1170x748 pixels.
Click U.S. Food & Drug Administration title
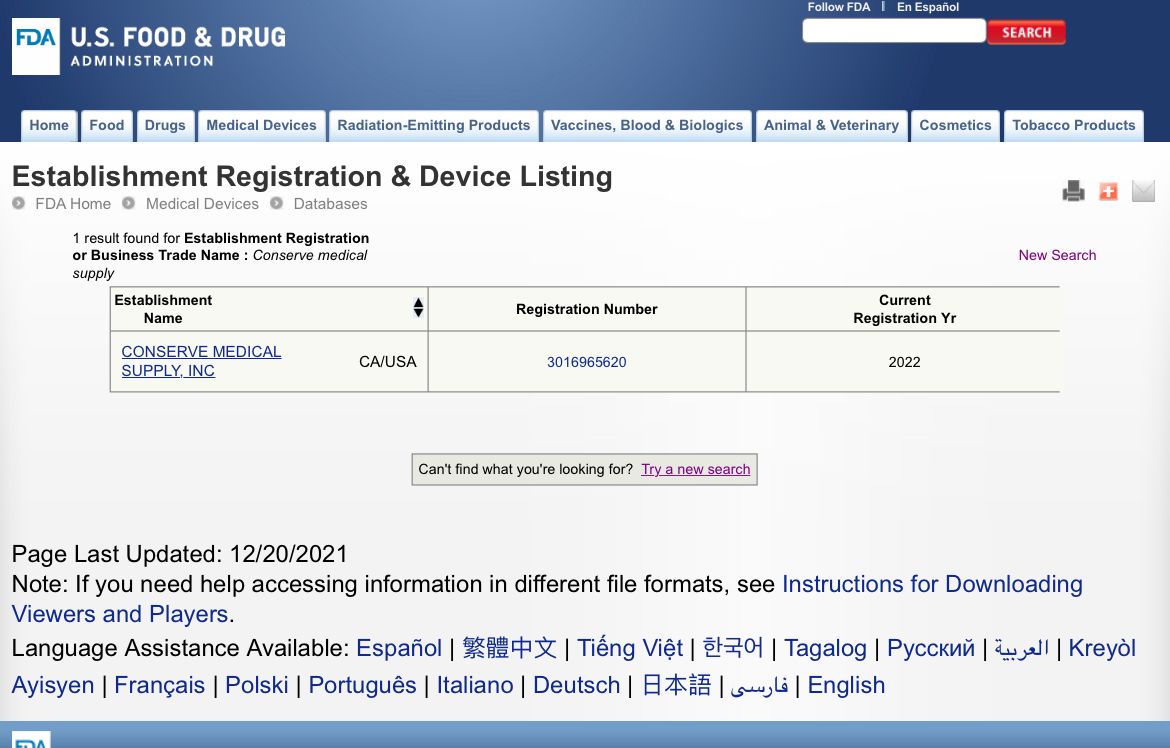[x=178, y=47]
